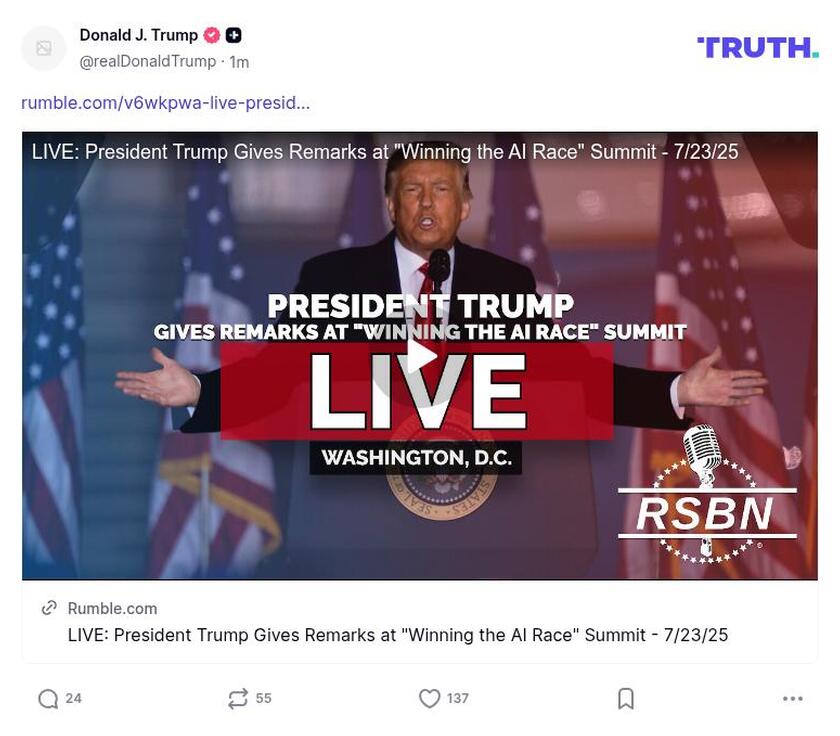Open more options via the ellipsis icon
This screenshot has width=840, height=736.
tap(793, 700)
